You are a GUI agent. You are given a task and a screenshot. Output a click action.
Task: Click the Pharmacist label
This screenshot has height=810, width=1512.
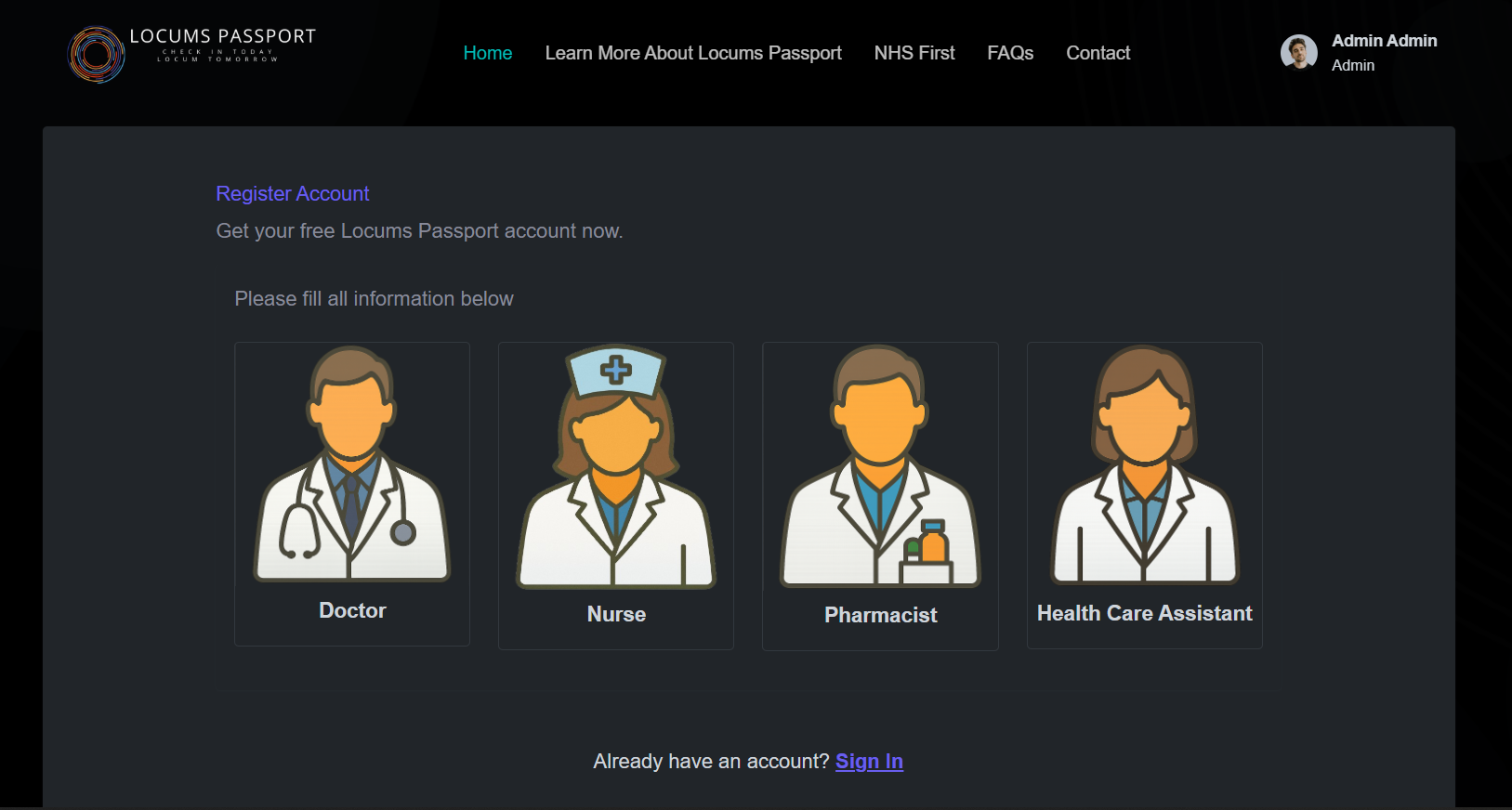point(881,615)
